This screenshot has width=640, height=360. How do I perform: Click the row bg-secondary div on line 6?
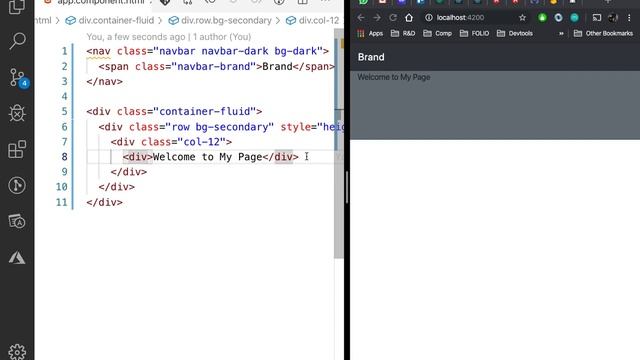(221, 127)
